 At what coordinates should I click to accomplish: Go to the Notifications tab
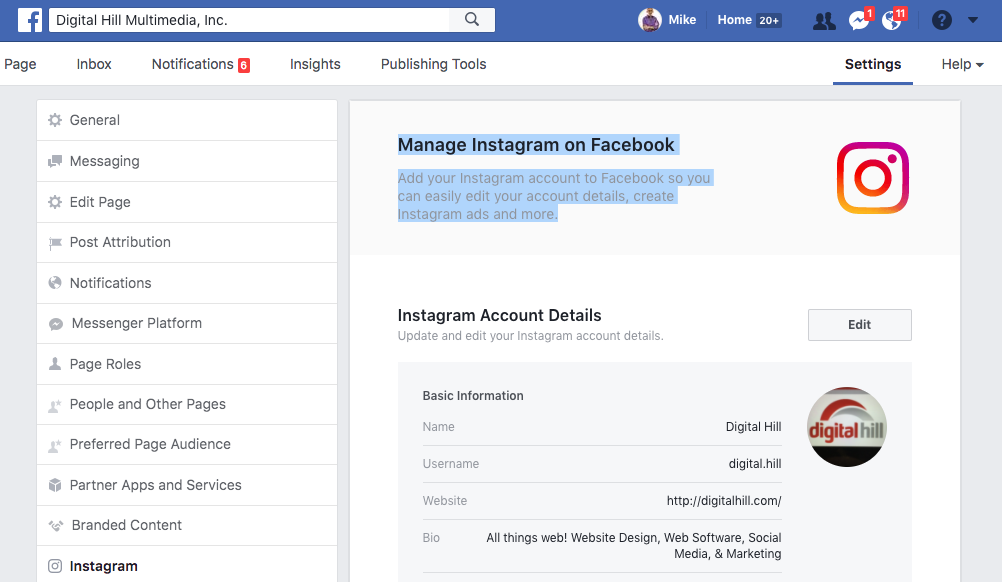tap(193, 64)
